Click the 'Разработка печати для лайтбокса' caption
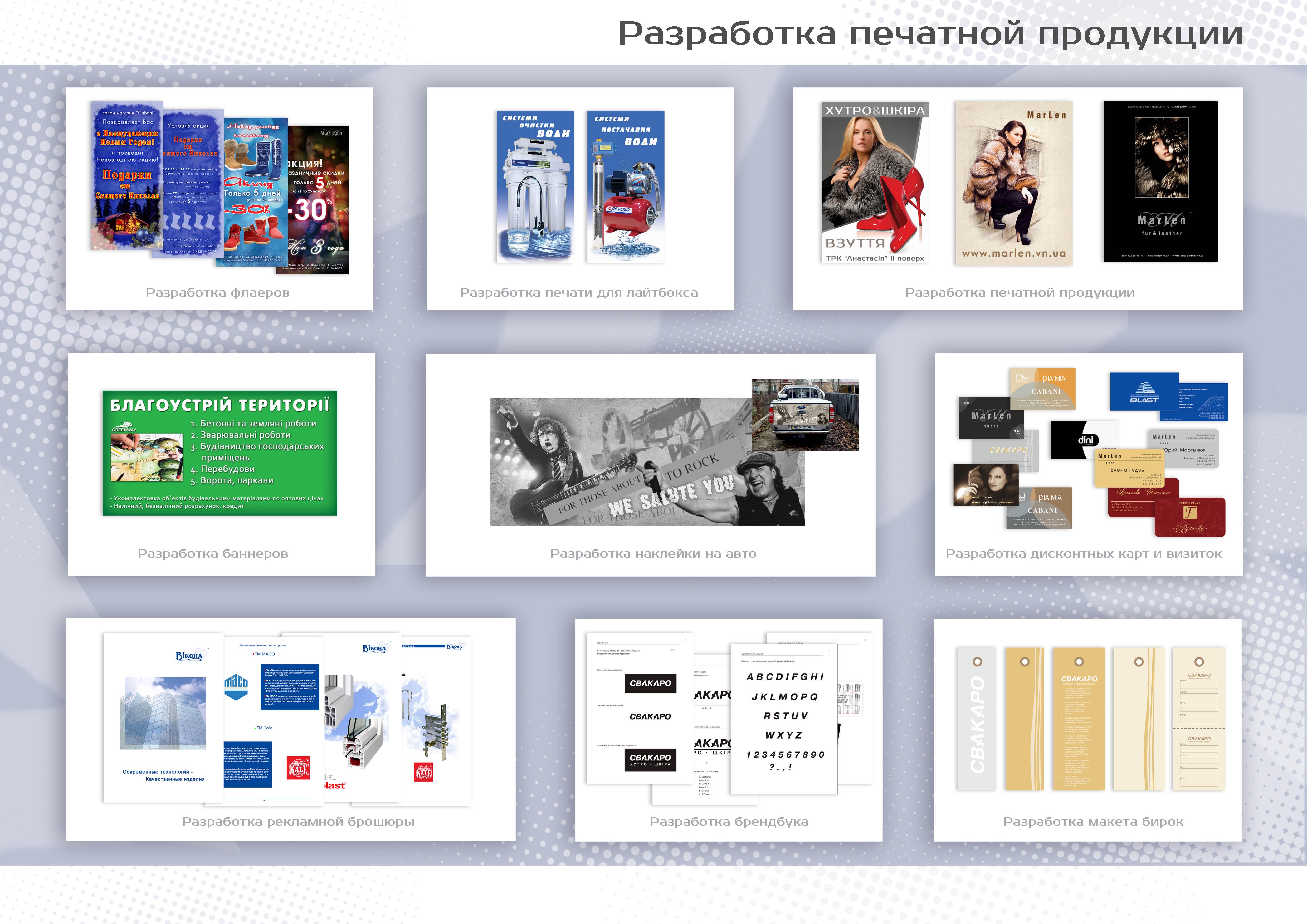Viewport: 1307px width, 924px height. (x=579, y=292)
